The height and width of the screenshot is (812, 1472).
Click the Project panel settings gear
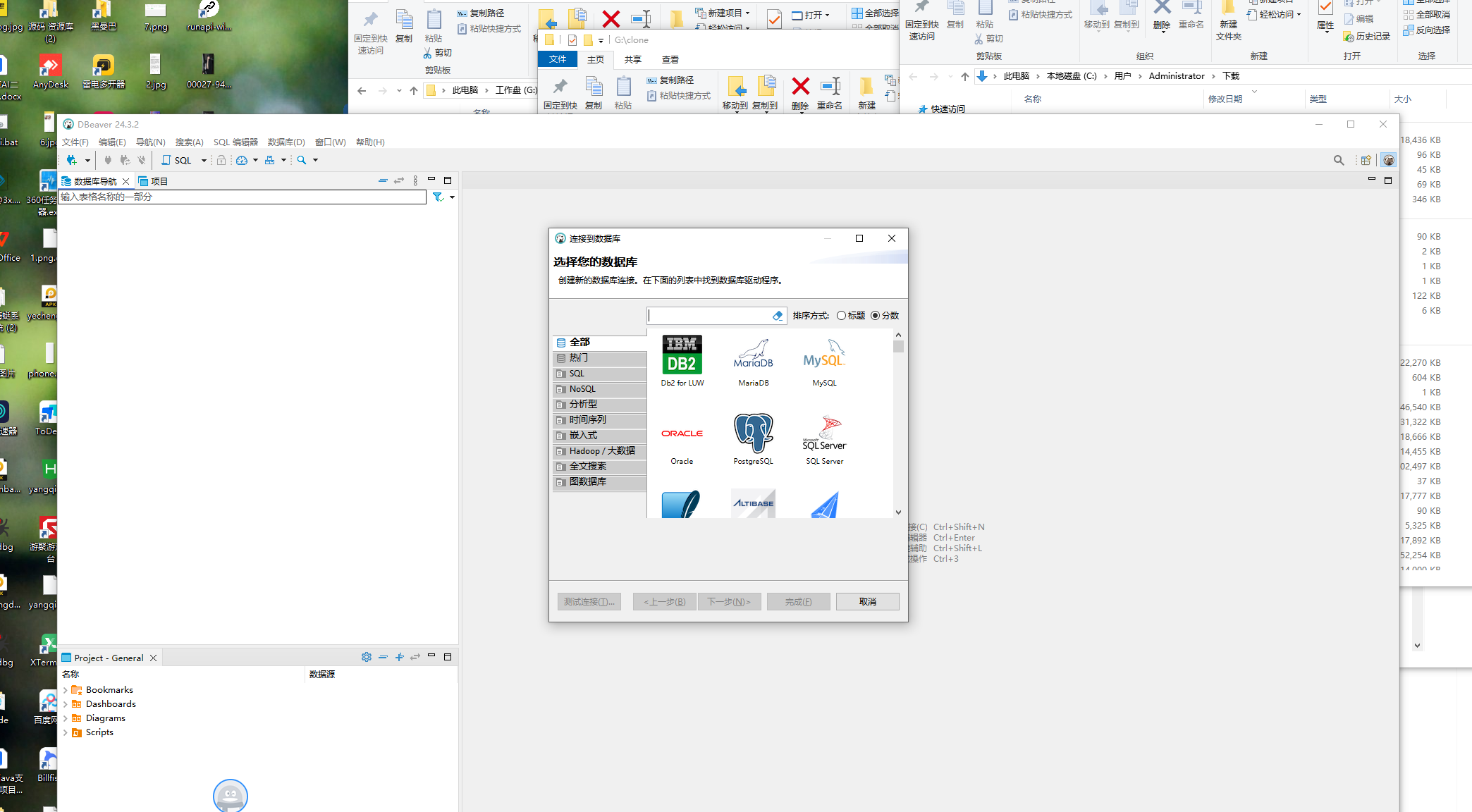point(366,657)
